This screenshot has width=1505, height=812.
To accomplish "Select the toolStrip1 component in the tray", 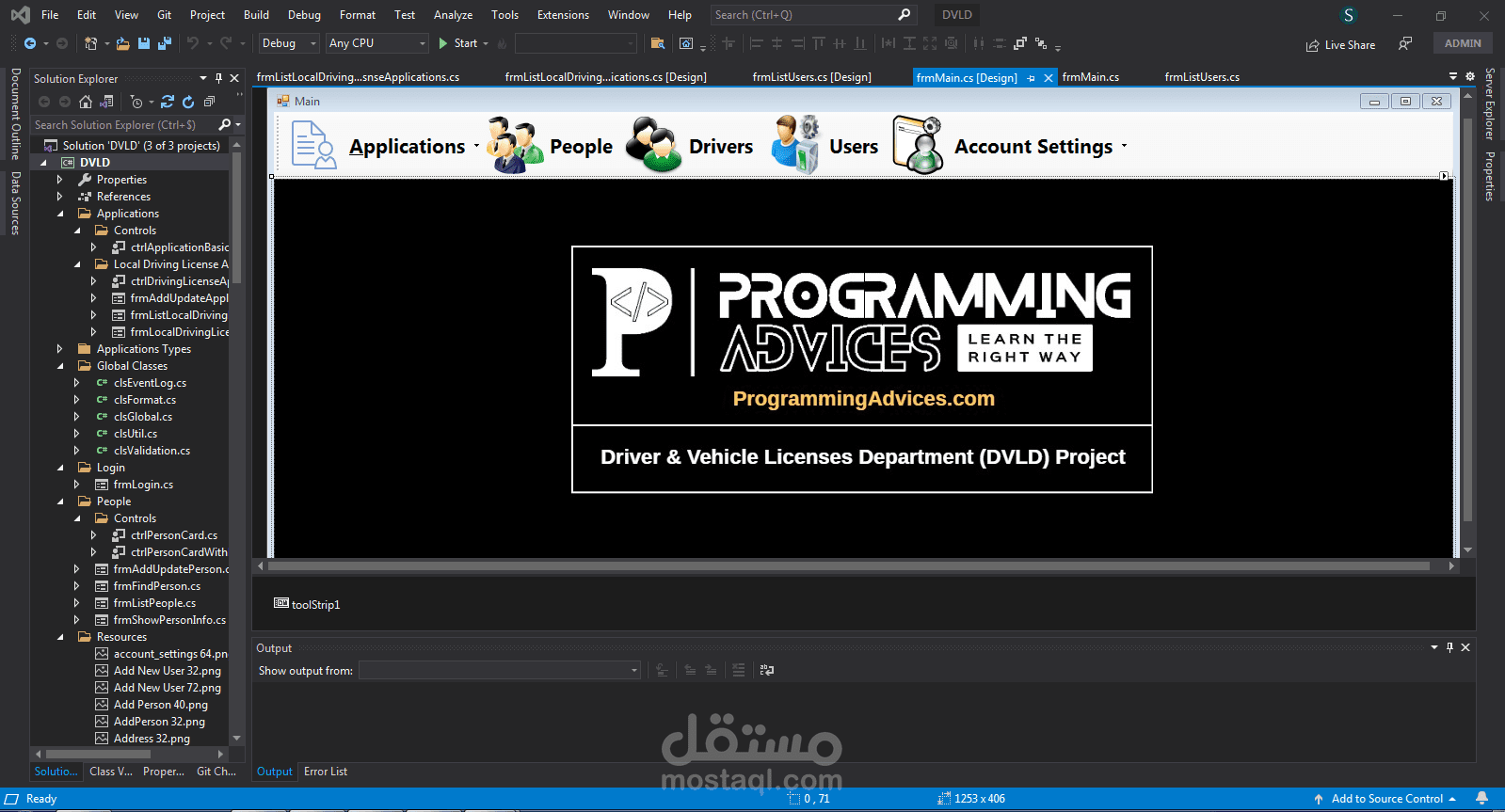I will point(307,604).
